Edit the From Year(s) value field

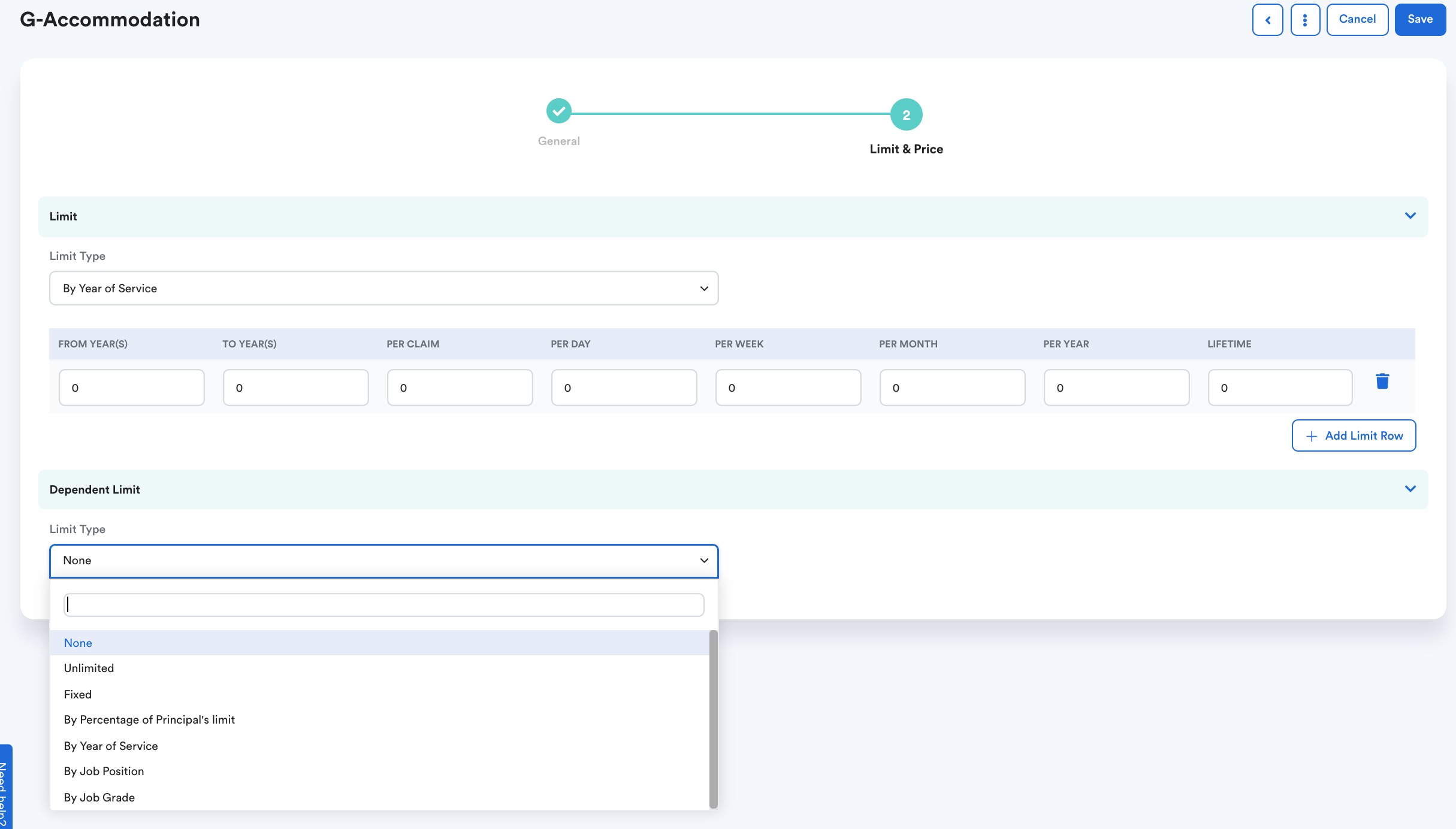pyautogui.click(x=132, y=388)
